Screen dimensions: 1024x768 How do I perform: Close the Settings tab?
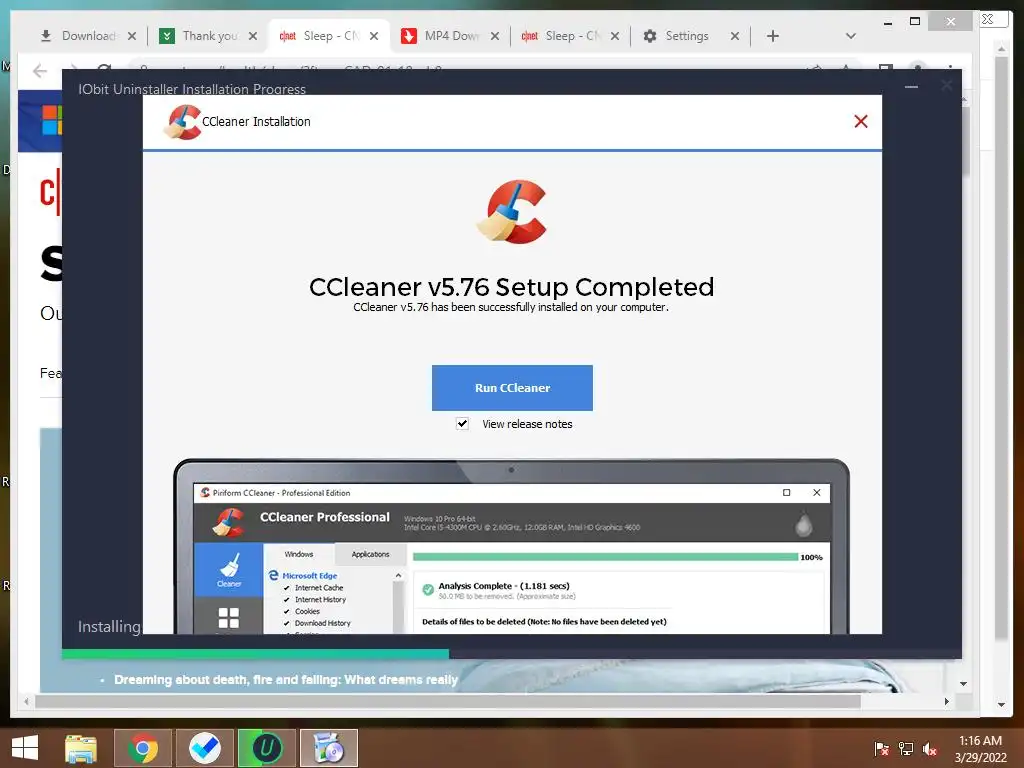735,36
